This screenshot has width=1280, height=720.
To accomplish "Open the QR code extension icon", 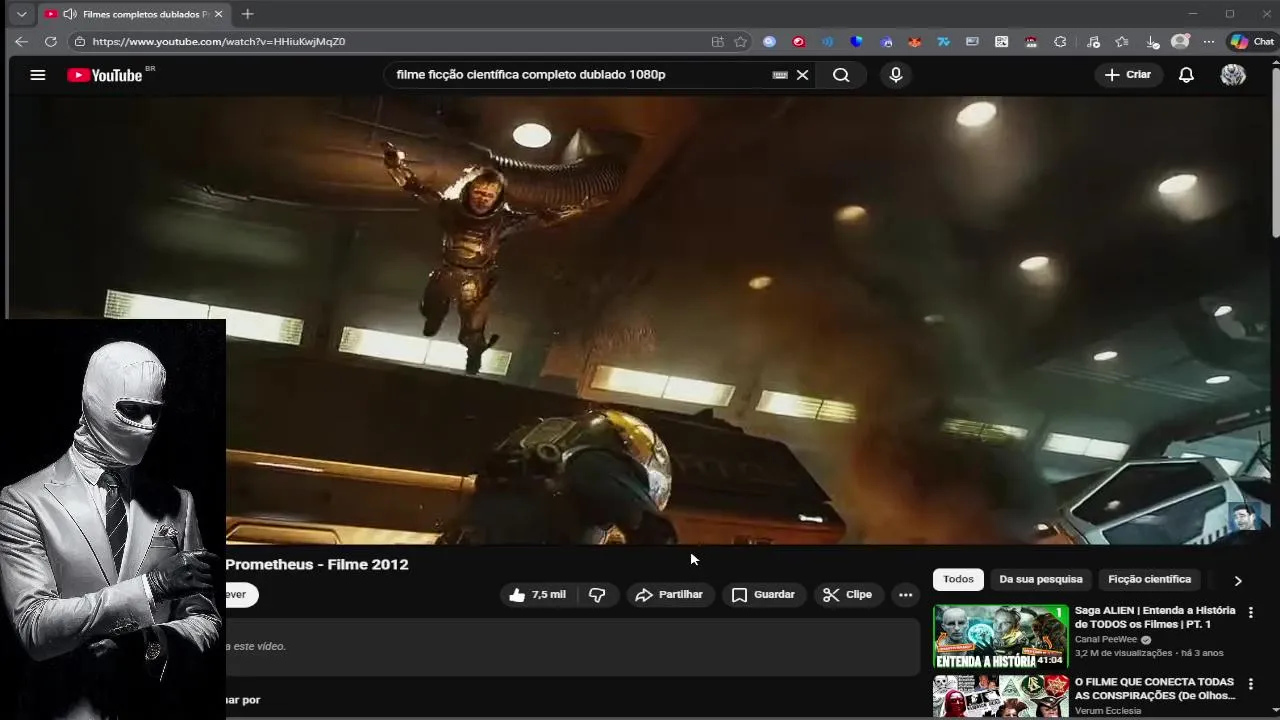I will [1001, 41].
